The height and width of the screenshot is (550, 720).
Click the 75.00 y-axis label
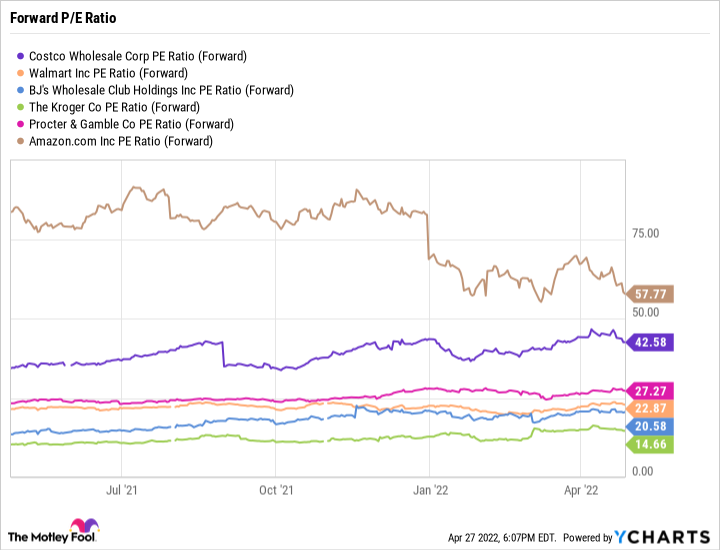click(x=646, y=234)
